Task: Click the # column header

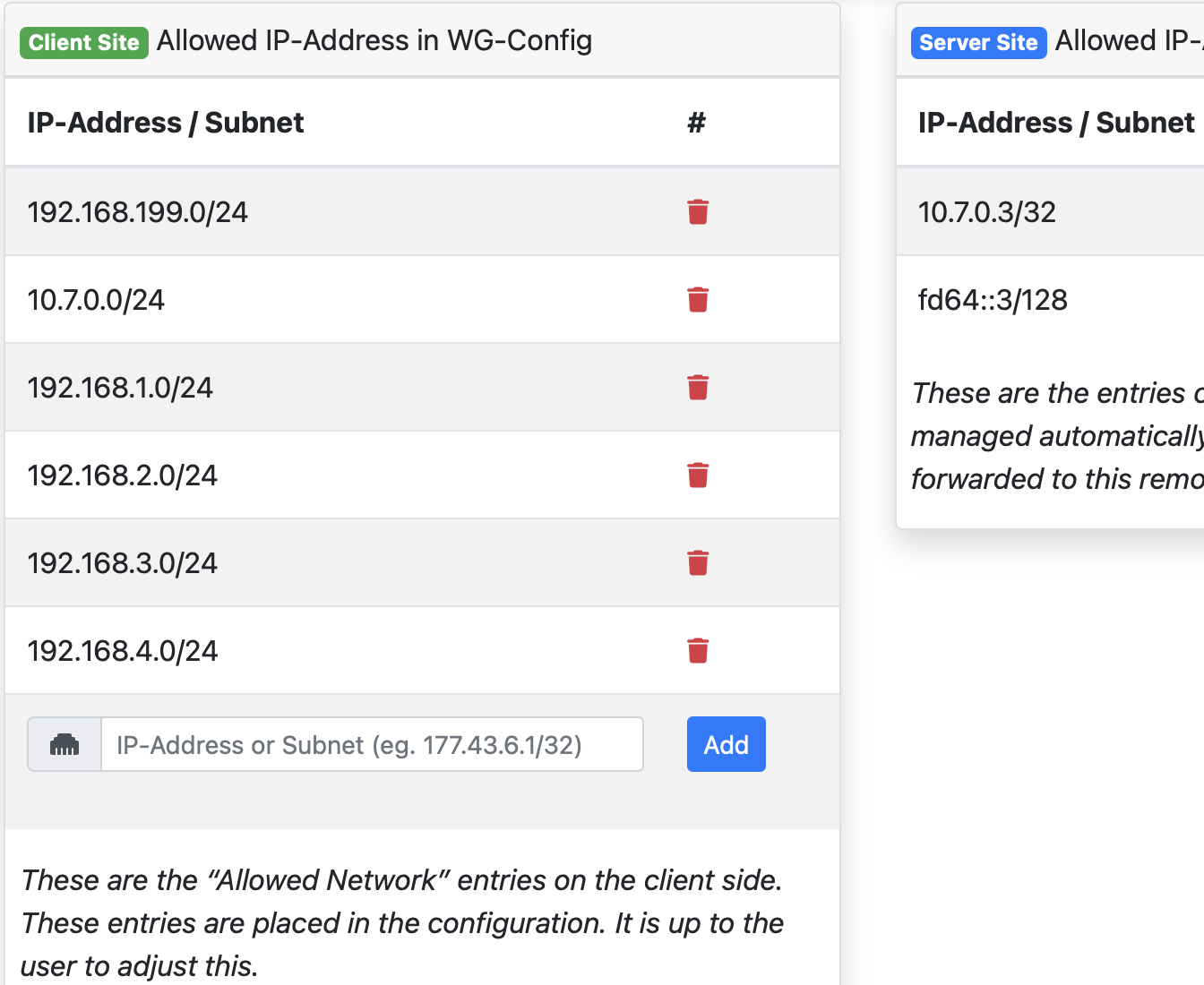Action: tap(696, 123)
